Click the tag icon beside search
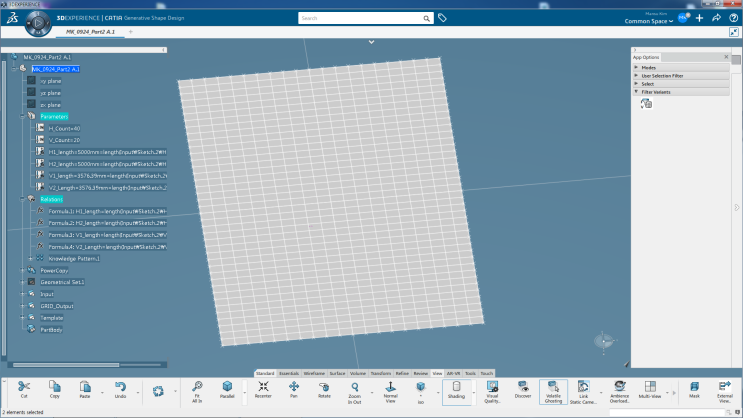This screenshot has height=418, width=743. [442, 18]
